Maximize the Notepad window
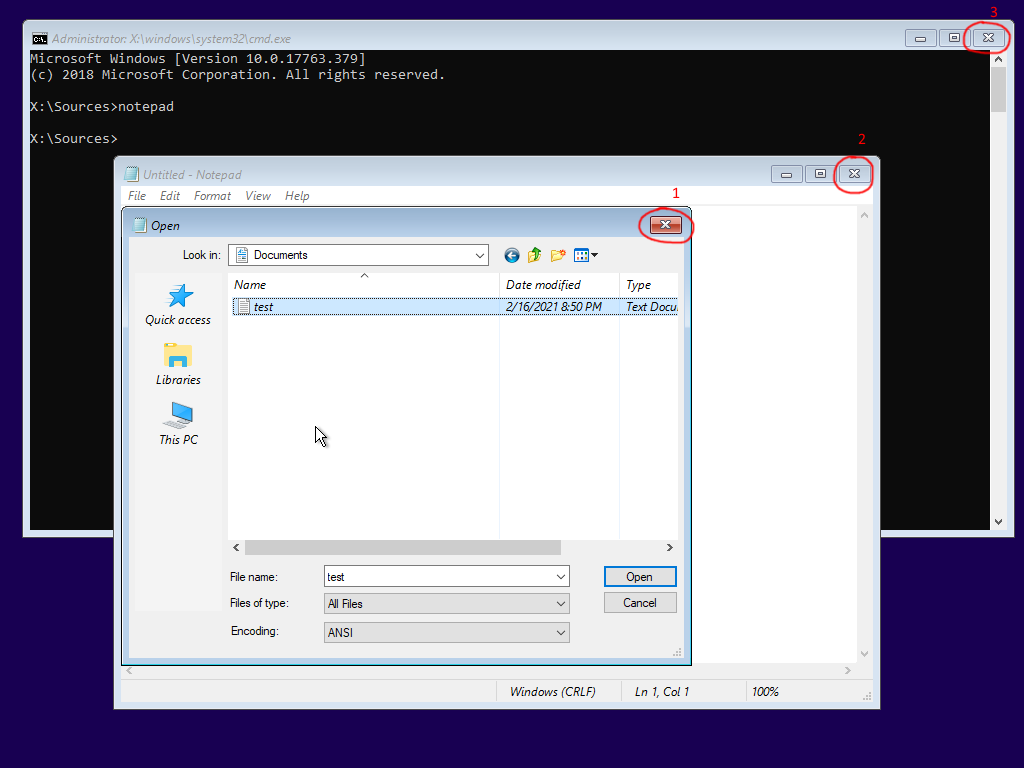Screen dimensions: 1024x768 pyautogui.click(x=820, y=174)
